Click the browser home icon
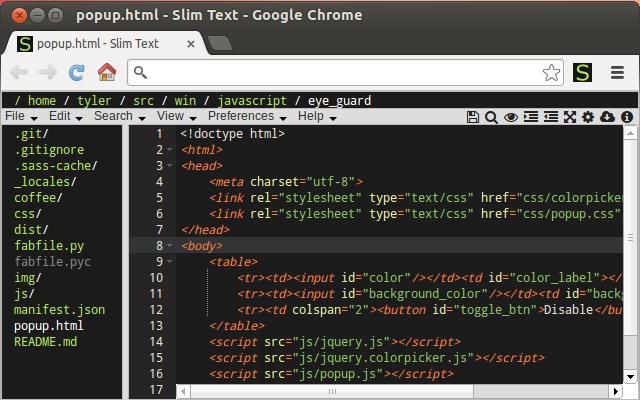Screen dimensions: 640x400 pyautogui.click(x=107, y=72)
